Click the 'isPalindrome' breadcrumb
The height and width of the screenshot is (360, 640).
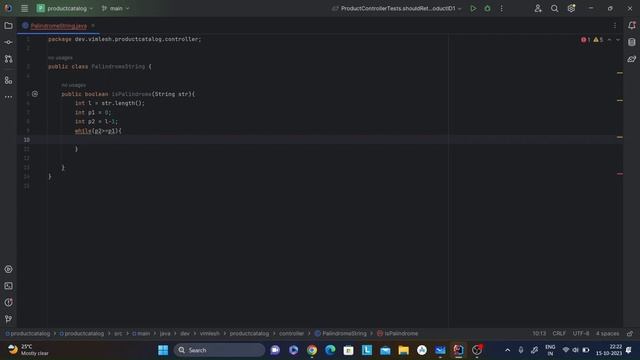398,333
